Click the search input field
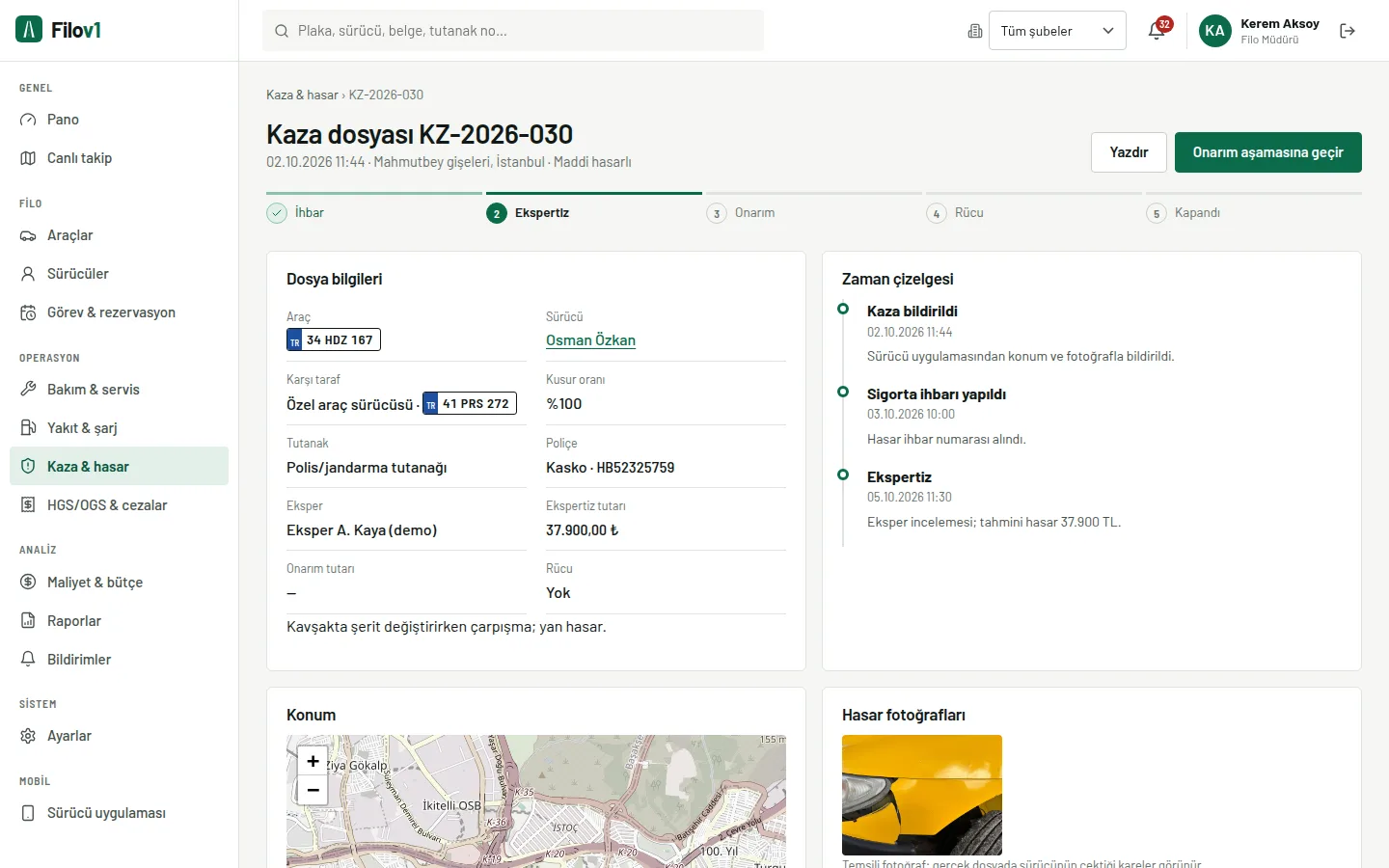This screenshot has height=868, width=1389. [513, 31]
